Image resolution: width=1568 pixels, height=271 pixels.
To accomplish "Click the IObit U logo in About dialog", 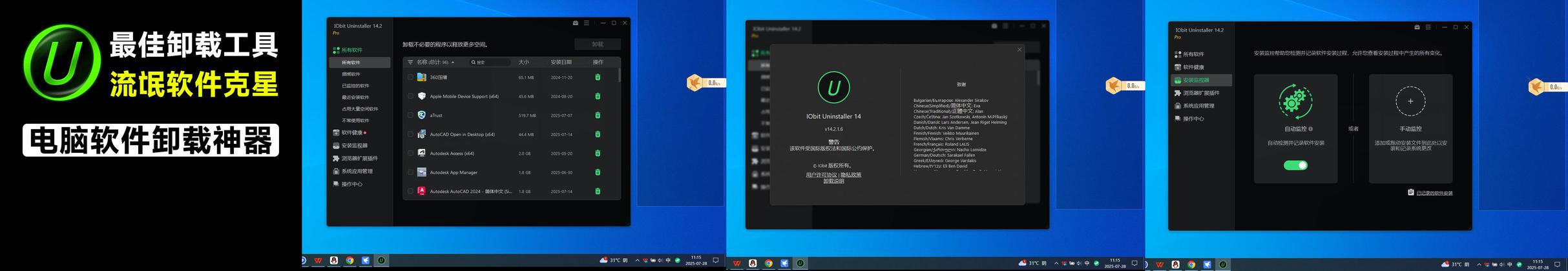I will click(x=833, y=88).
